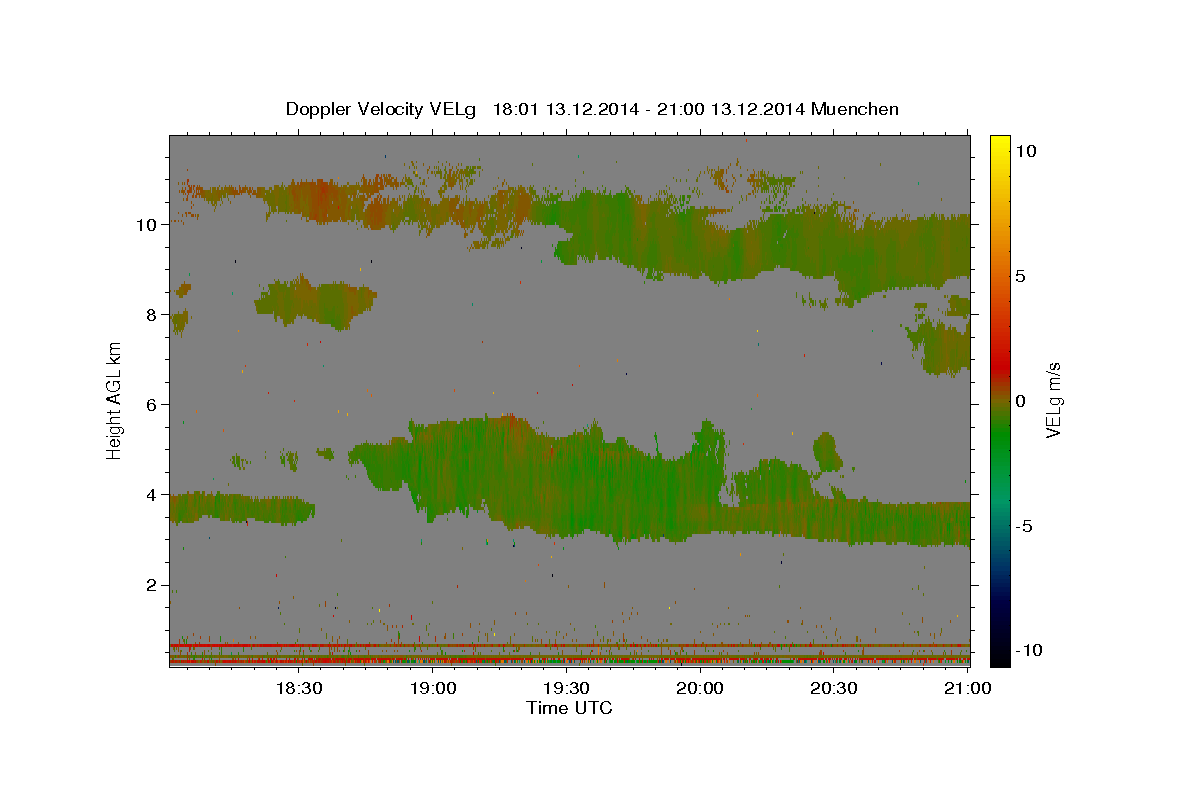
Task: Click the colorbar tick label '-5'
Action: (1023, 526)
